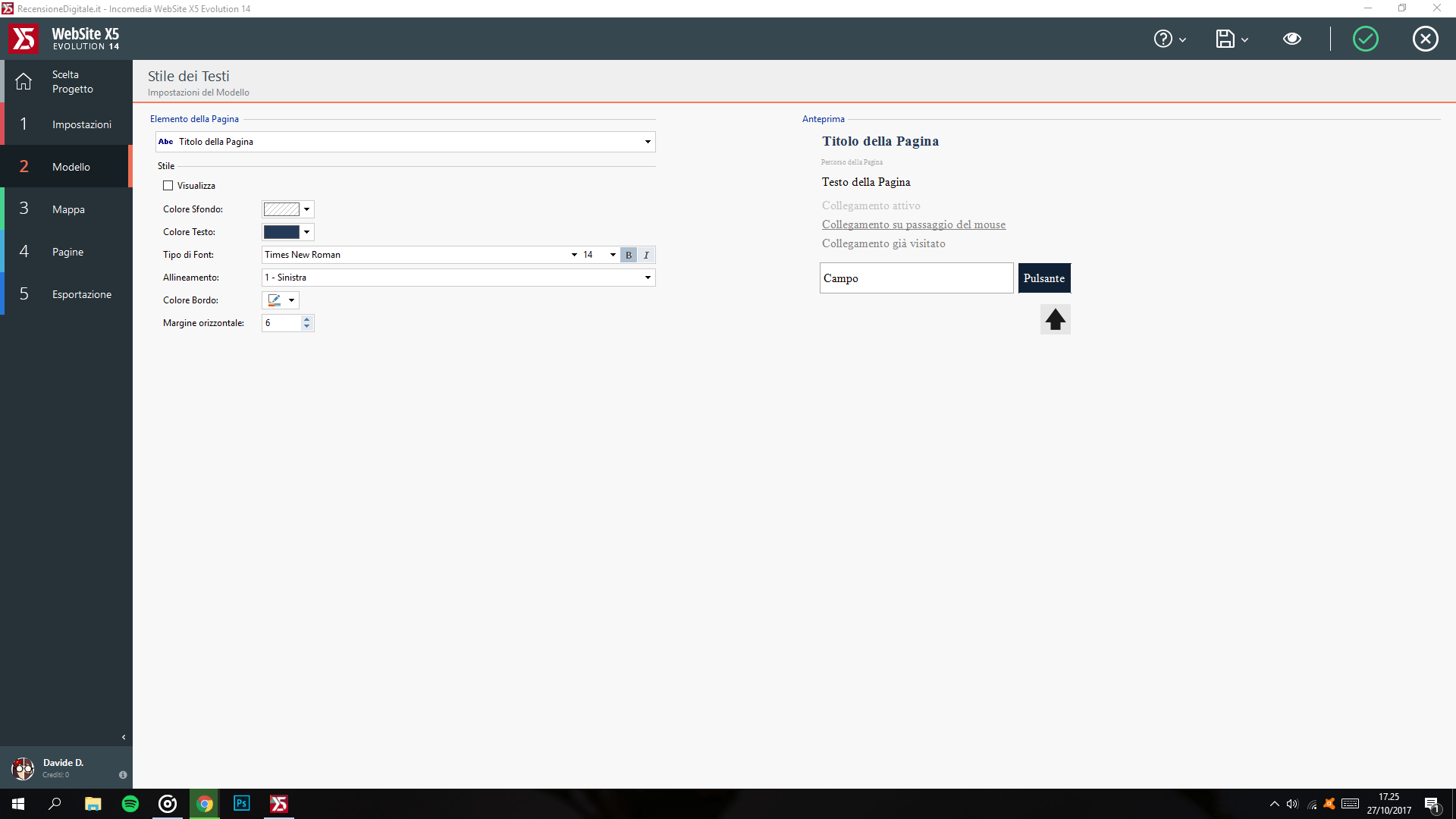The height and width of the screenshot is (819, 1456).
Task: Show hidden system tray icons
Action: tap(1274, 804)
